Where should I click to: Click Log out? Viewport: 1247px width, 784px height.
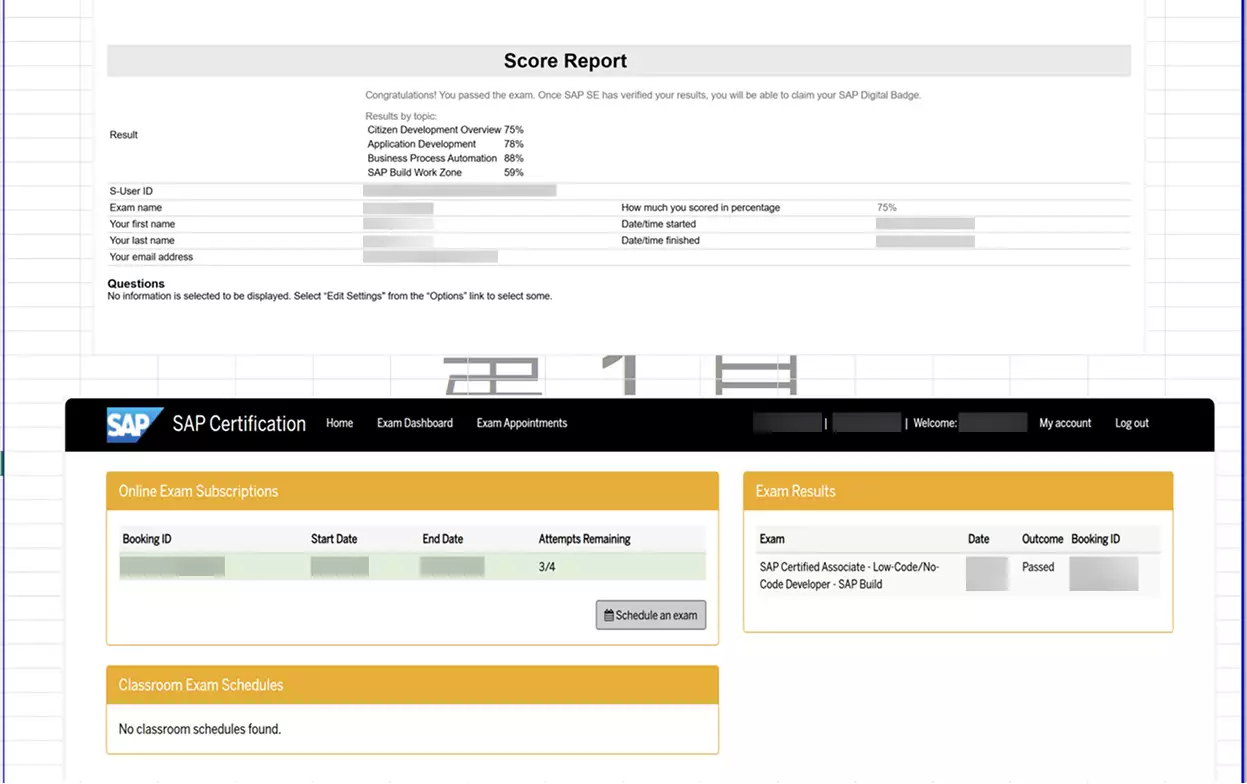point(1131,423)
